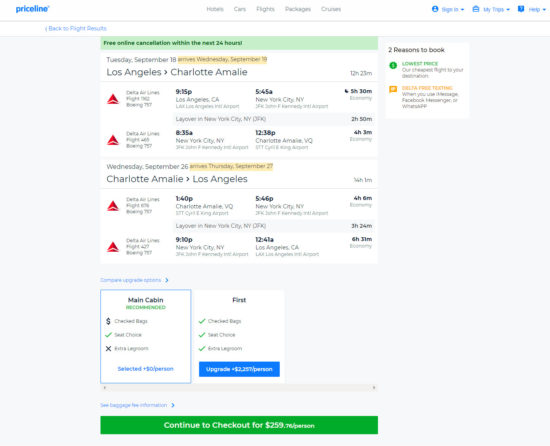Click checkmark next to First Extra Legroom
This screenshot has height=446, width=550.
coord(202,349)
